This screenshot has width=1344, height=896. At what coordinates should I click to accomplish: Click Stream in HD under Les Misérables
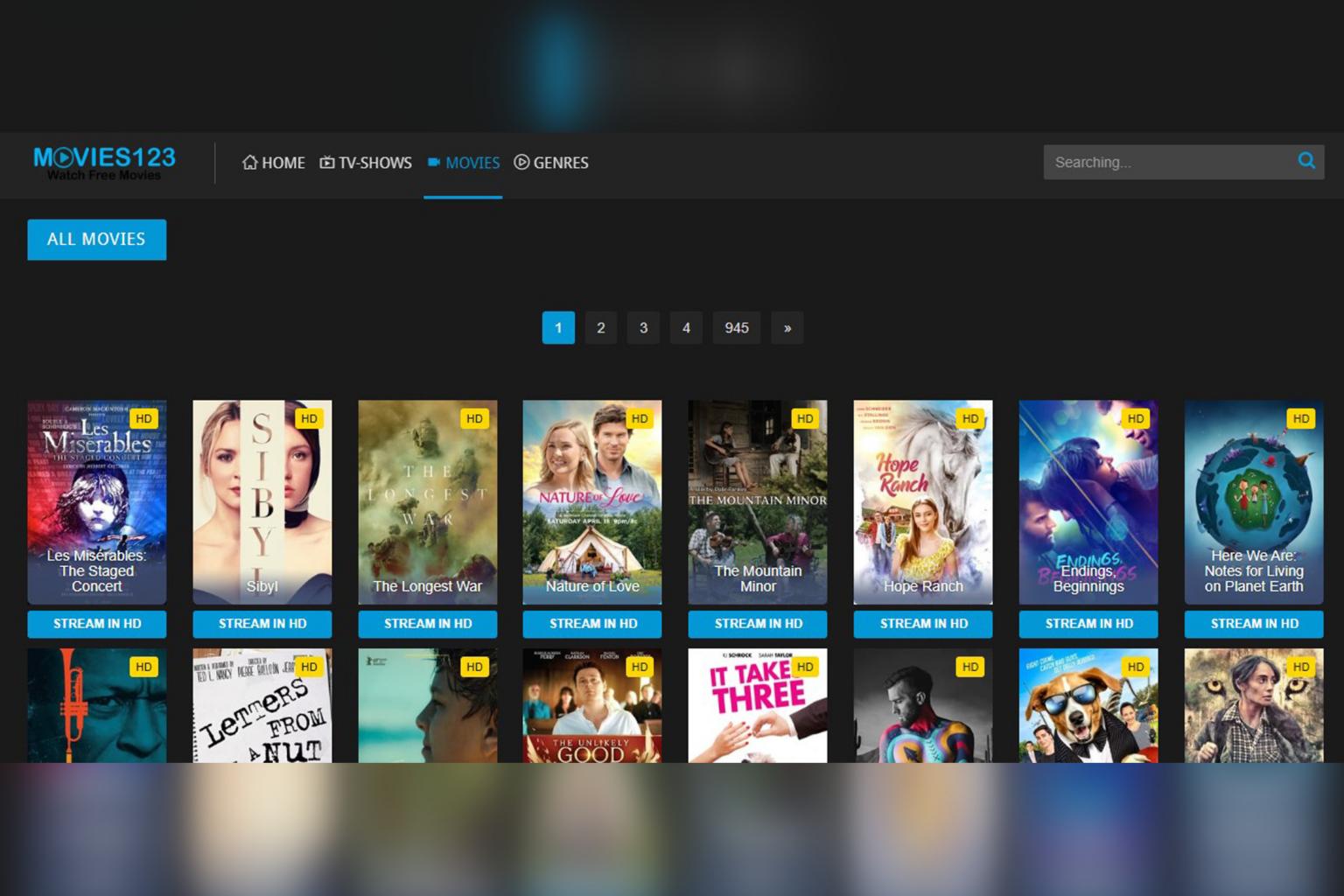97,624
